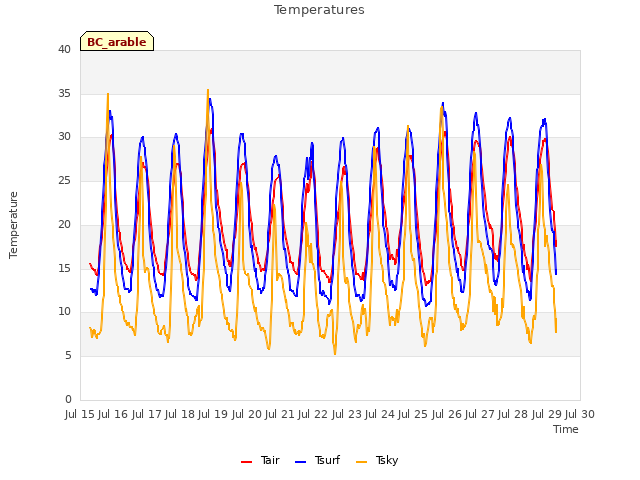Click the Temperature y-axis label
The image size is (640, 480).
[13, 225]
